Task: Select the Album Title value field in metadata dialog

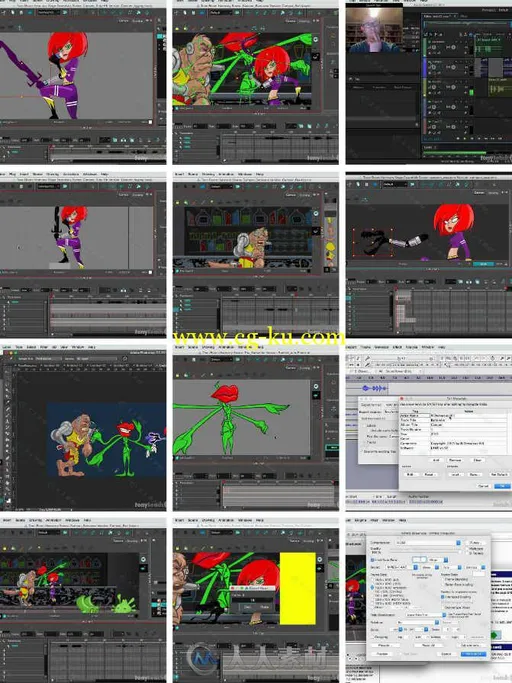Action: 468,425
